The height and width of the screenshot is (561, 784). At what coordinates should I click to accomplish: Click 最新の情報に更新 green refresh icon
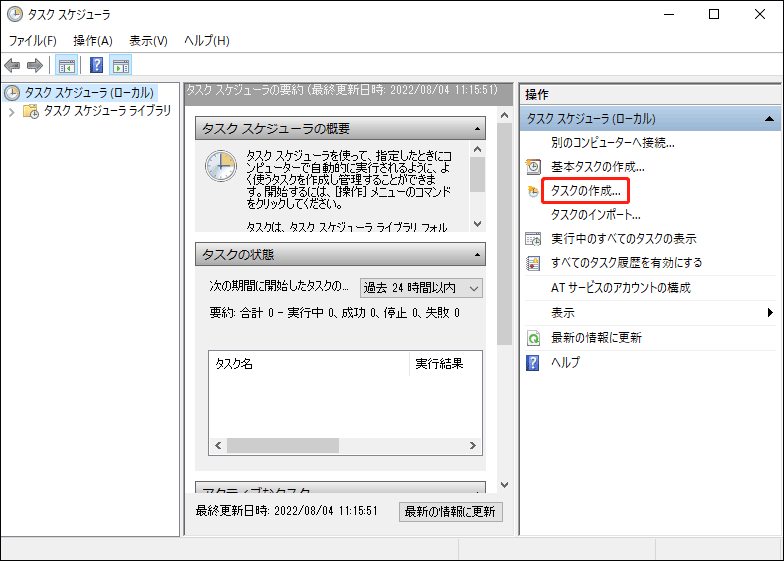534,338
